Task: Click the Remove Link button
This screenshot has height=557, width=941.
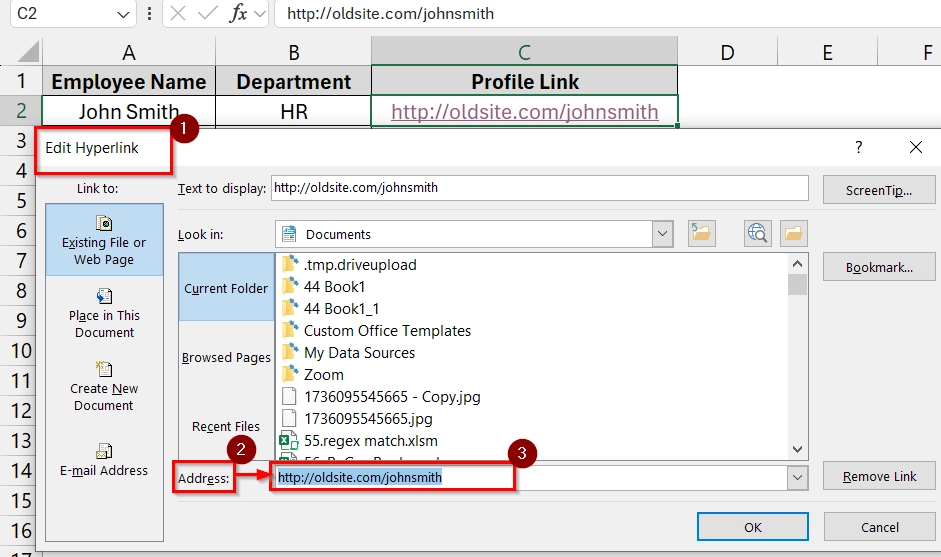Action: (879, 477)
